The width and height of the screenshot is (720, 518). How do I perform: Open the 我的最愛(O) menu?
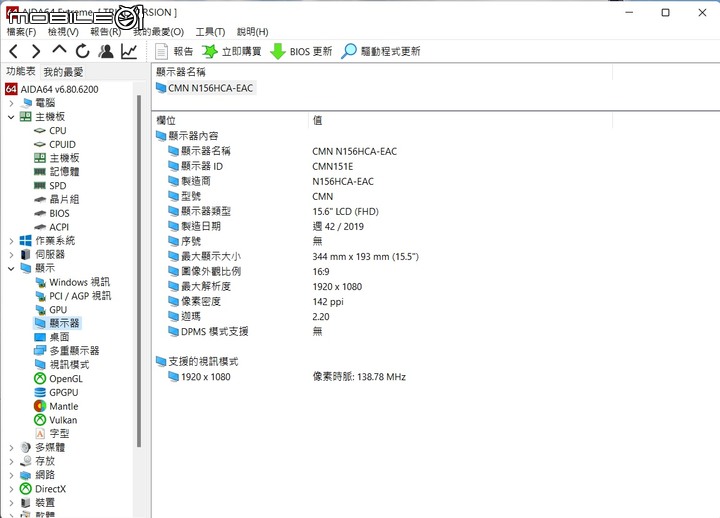point(158,32)
